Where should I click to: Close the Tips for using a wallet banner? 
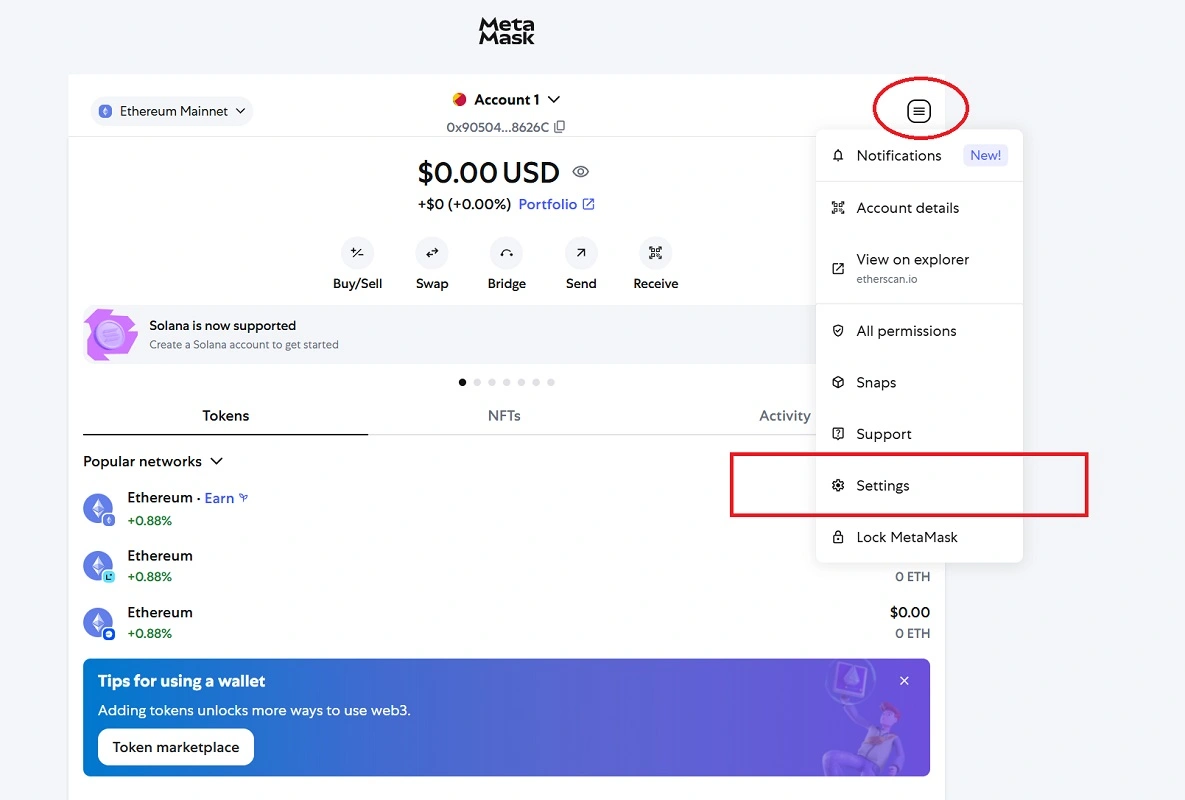904,681
